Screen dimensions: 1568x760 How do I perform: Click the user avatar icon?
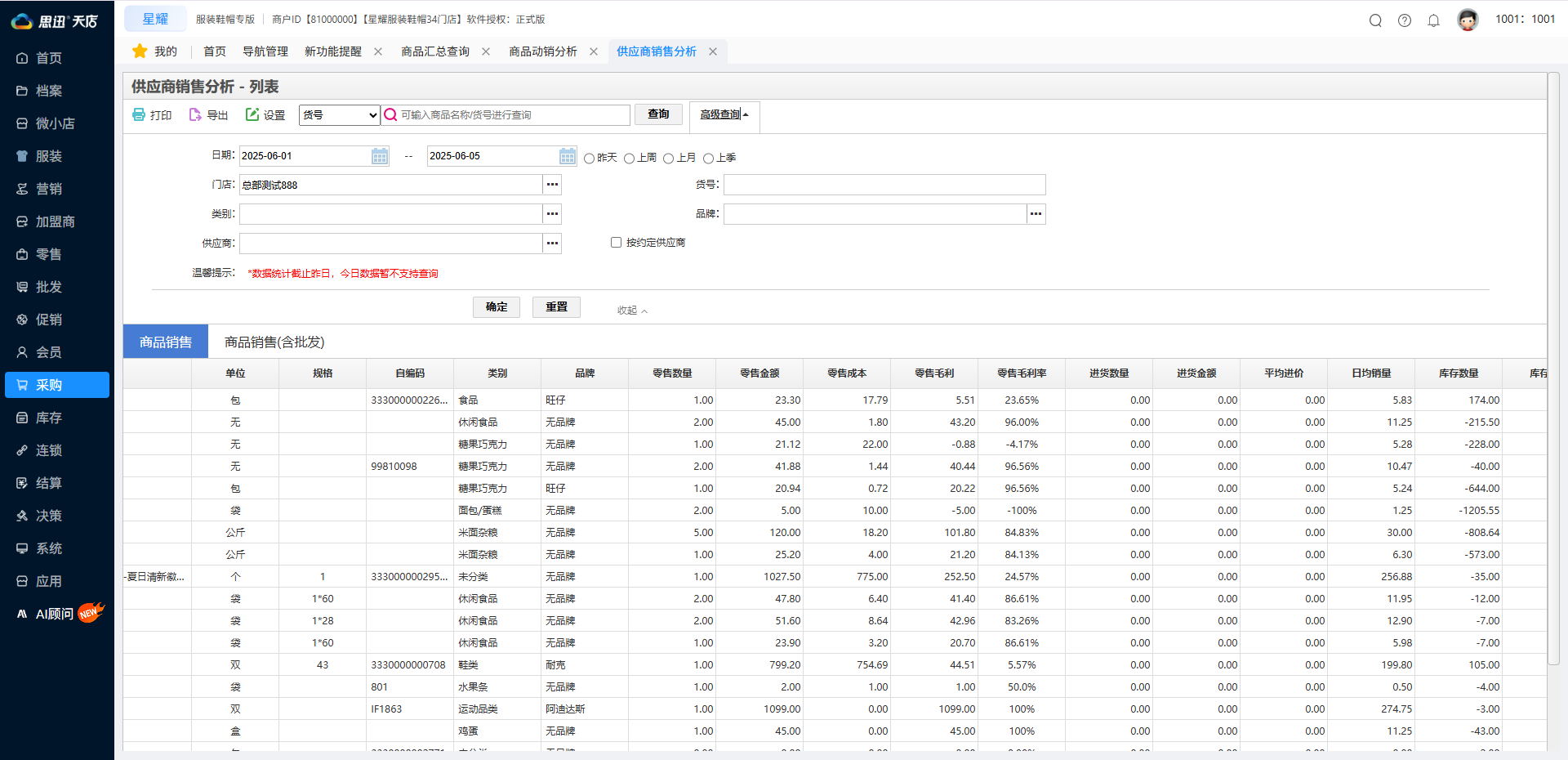[x=1468, y=20]
